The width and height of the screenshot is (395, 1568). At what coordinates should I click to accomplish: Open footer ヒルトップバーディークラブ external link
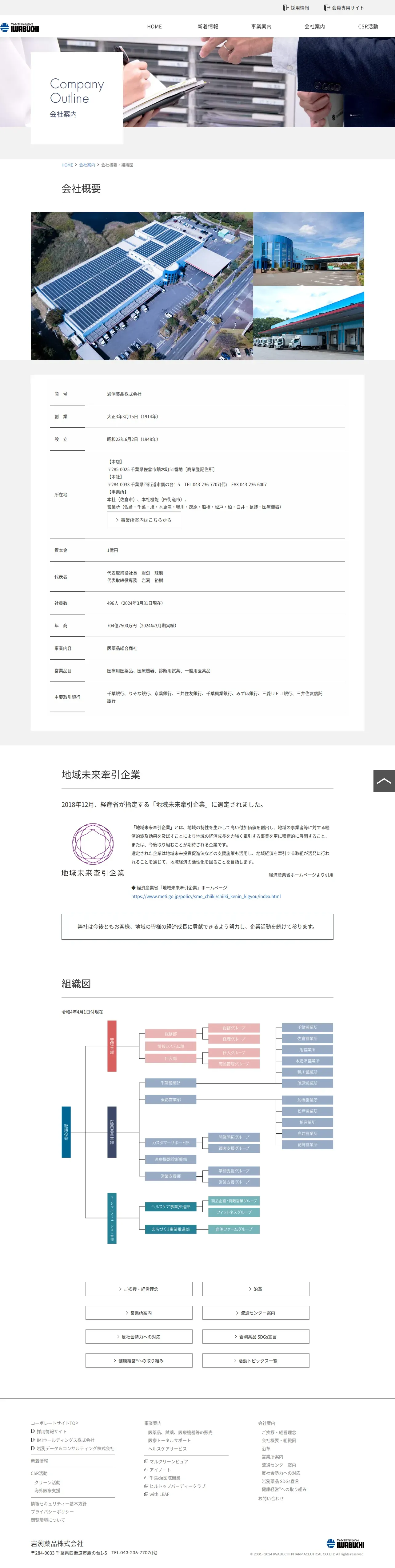tap(177, 1486)
